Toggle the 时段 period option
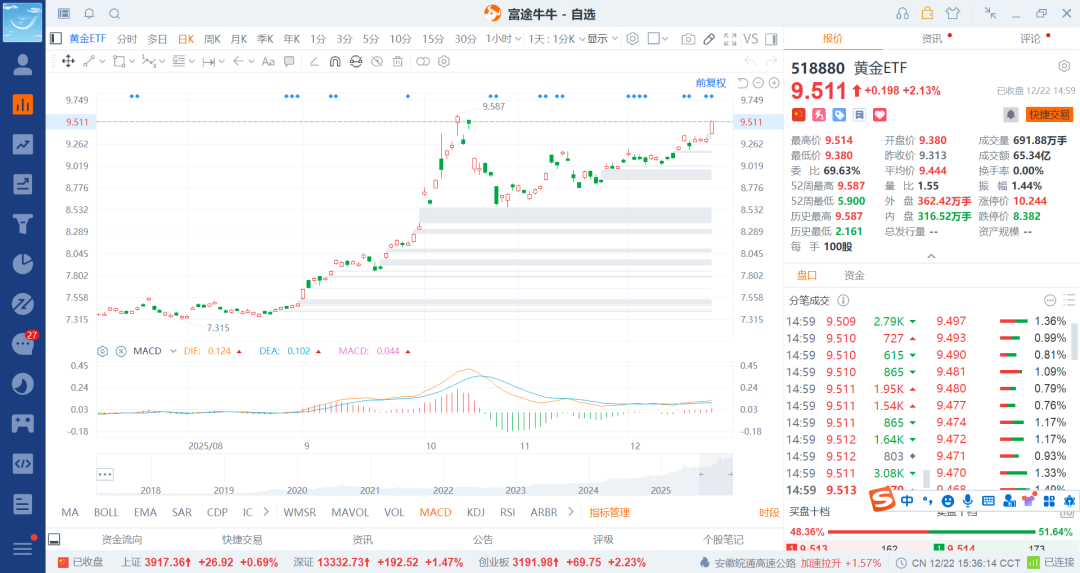Viewport: 1080px width, 573px height. click(x=769, y=512)
